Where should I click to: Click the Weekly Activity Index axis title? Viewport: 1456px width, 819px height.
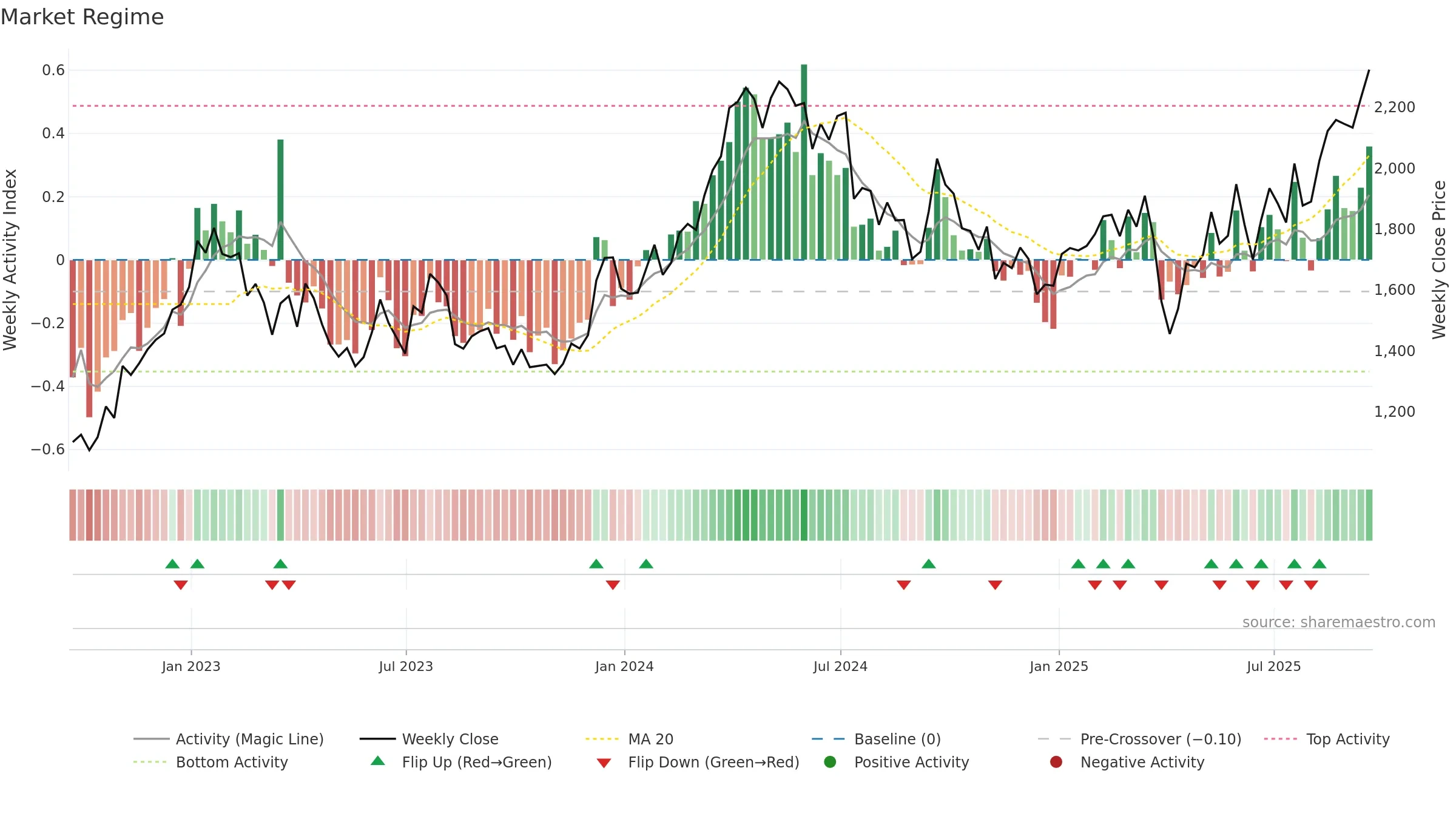coord(10,260)
